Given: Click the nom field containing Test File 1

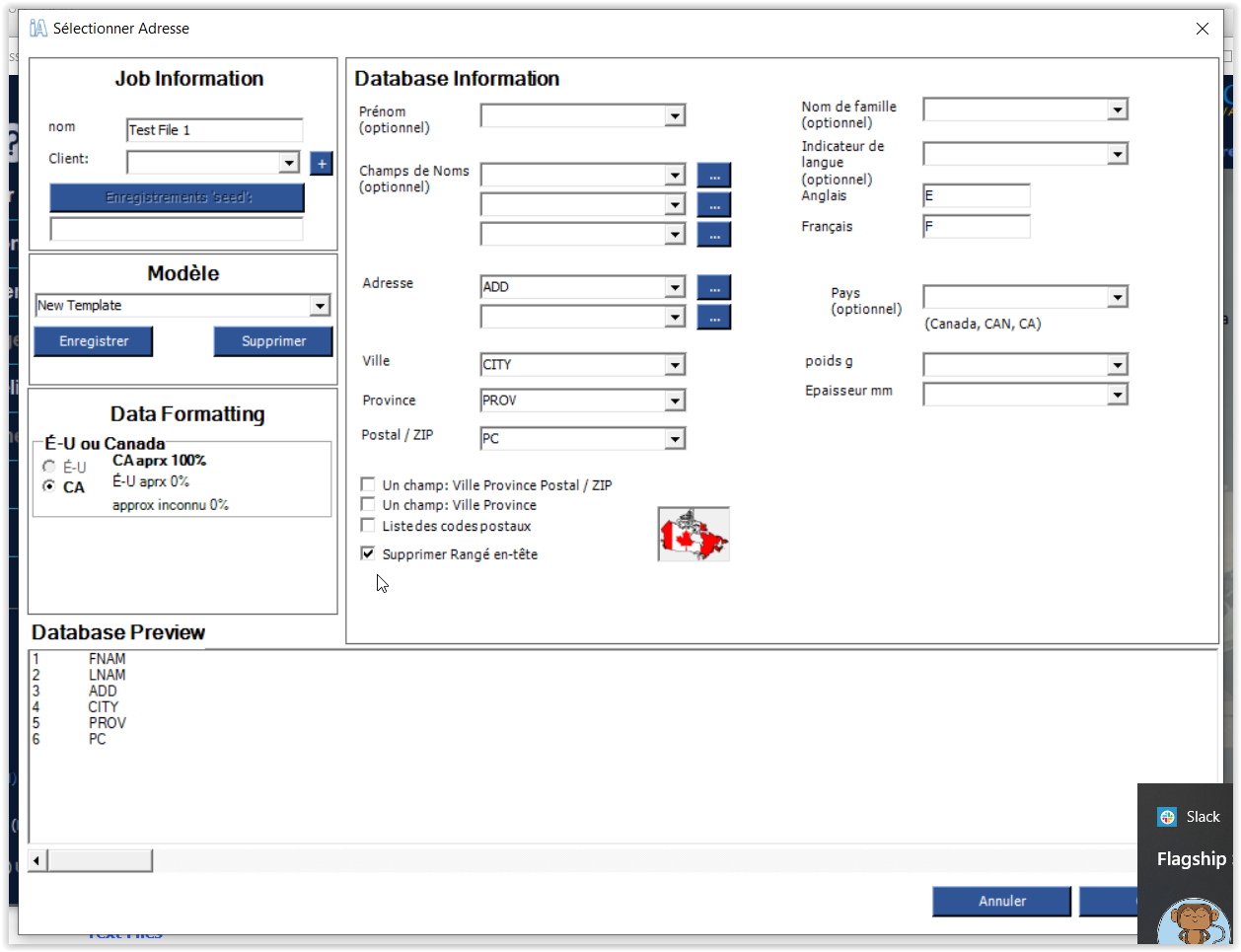Looking at the screenshot, I should (215, 130).
